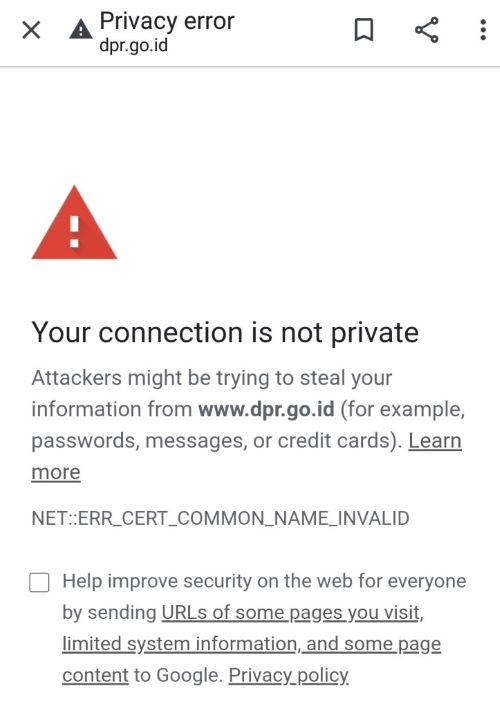Enable the help improve security checkbox
Viewport: 500px width, 727px height.
[39, 582]
